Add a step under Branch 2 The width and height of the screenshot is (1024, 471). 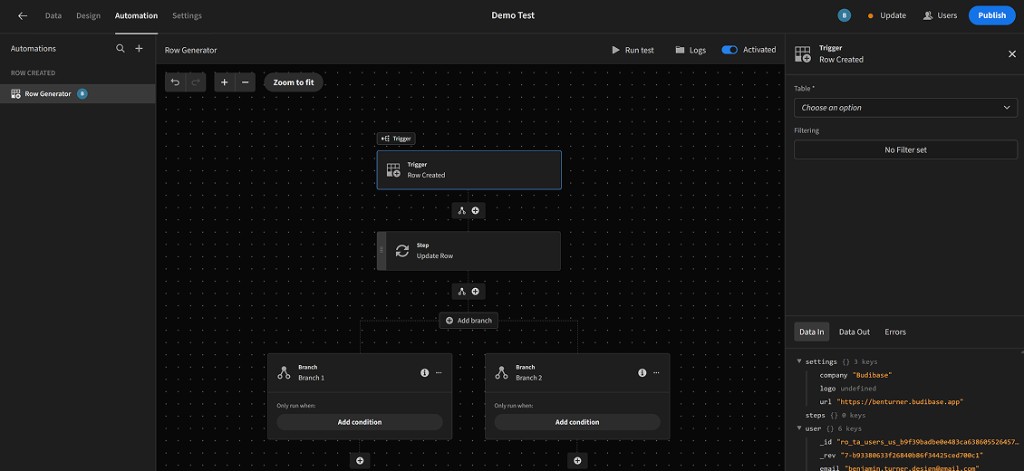577,461
